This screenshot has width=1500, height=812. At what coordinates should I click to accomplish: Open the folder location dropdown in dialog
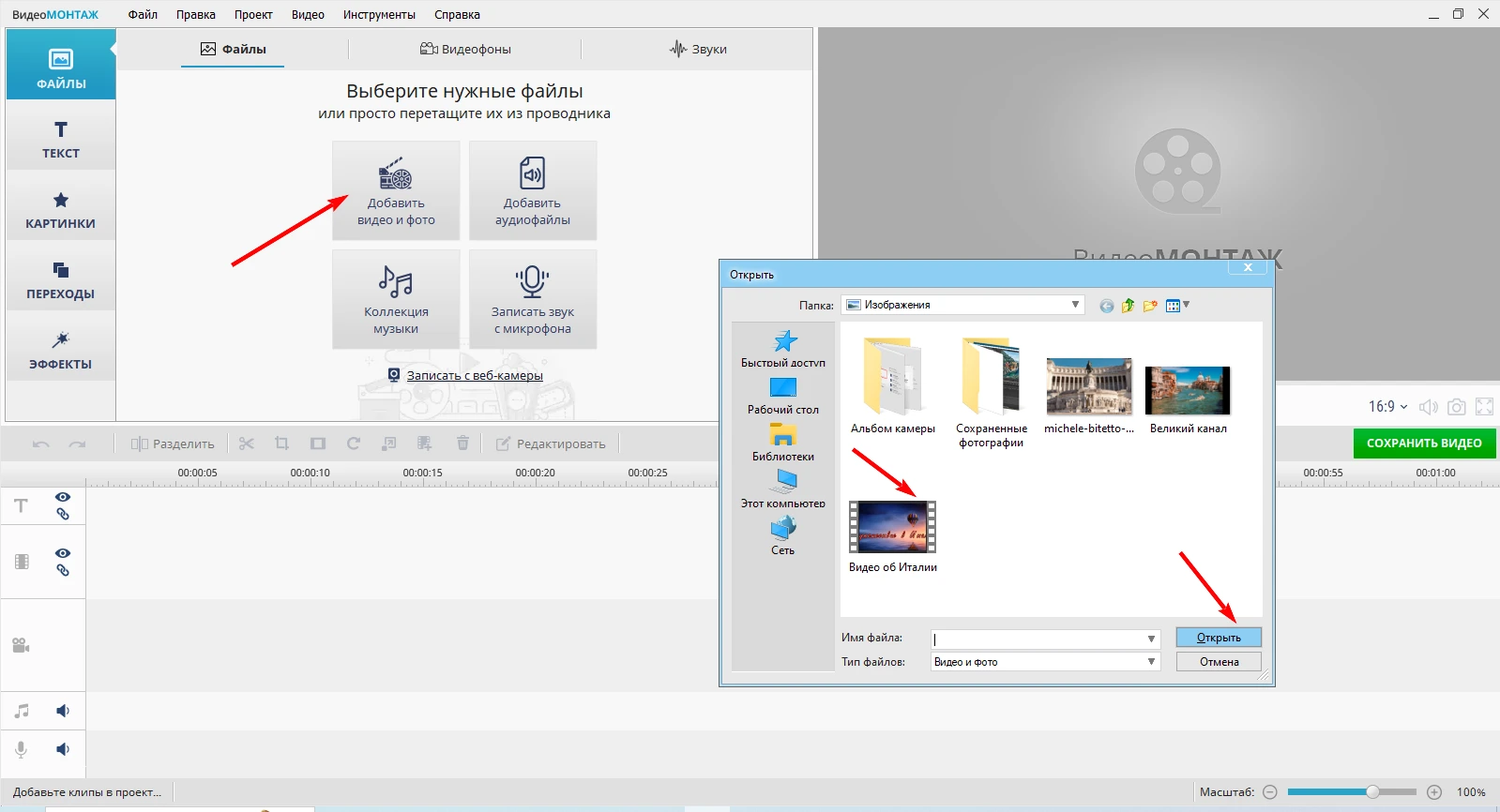coord(1075,305)
